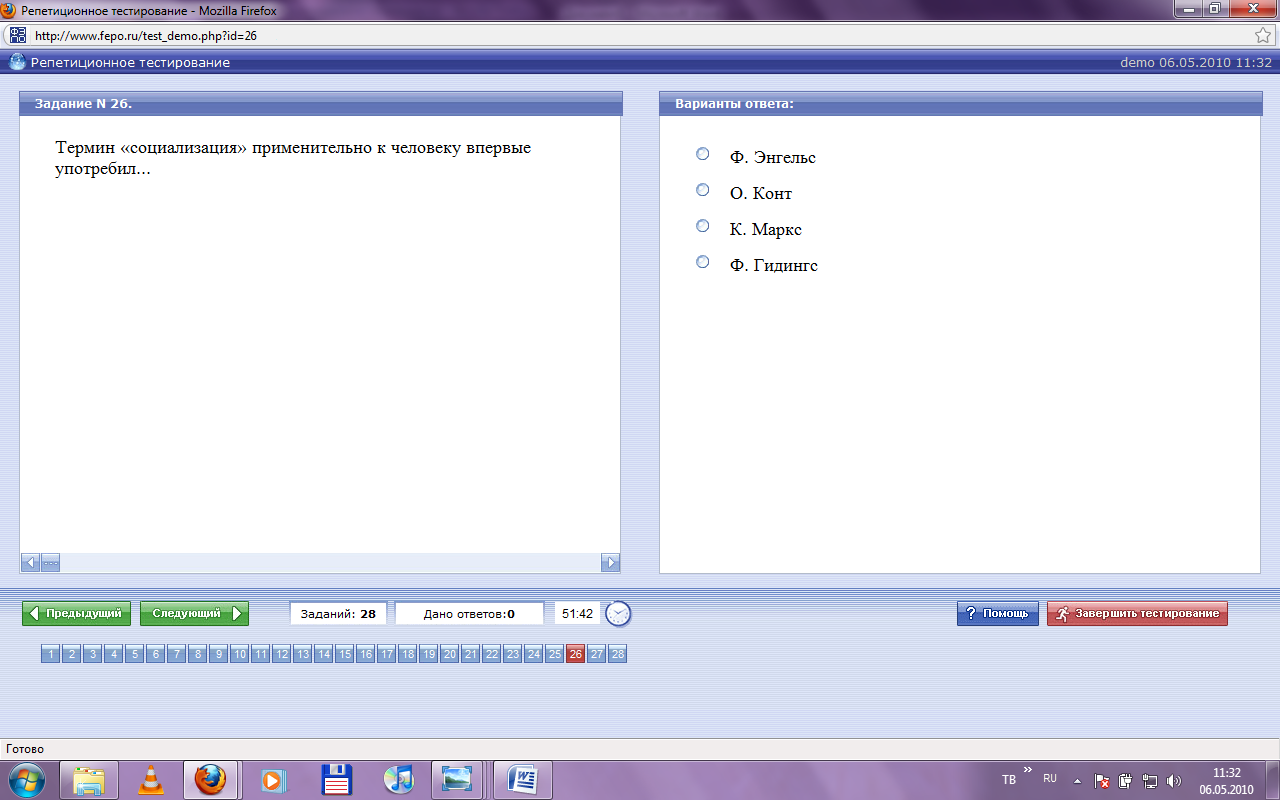Select answer К. Маркс radio button
The image size is (1280, 800).
pos(703,226)
